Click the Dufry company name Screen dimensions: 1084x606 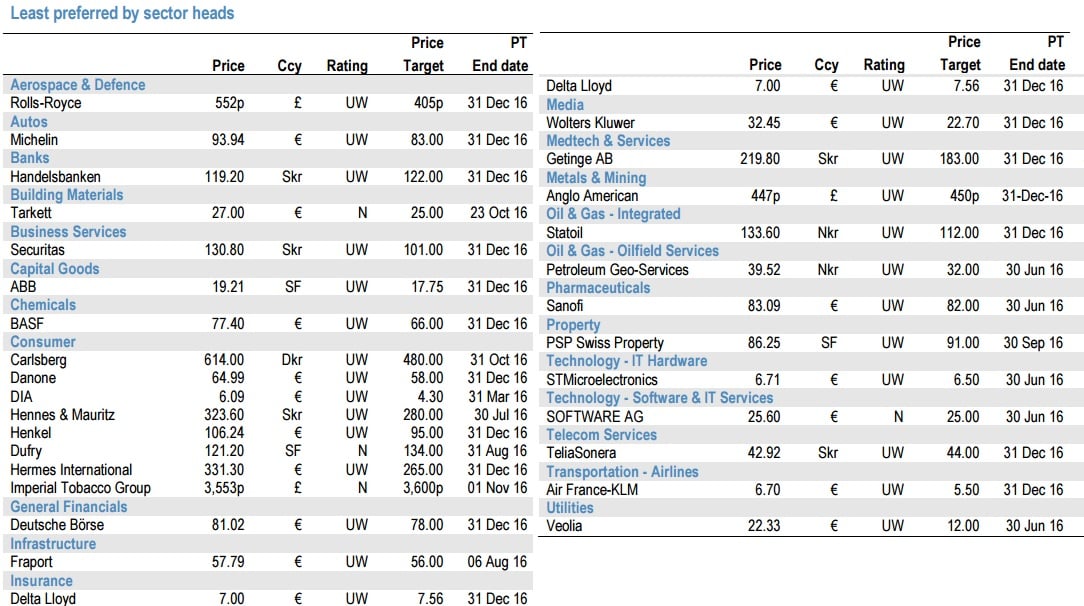[26, 451]
